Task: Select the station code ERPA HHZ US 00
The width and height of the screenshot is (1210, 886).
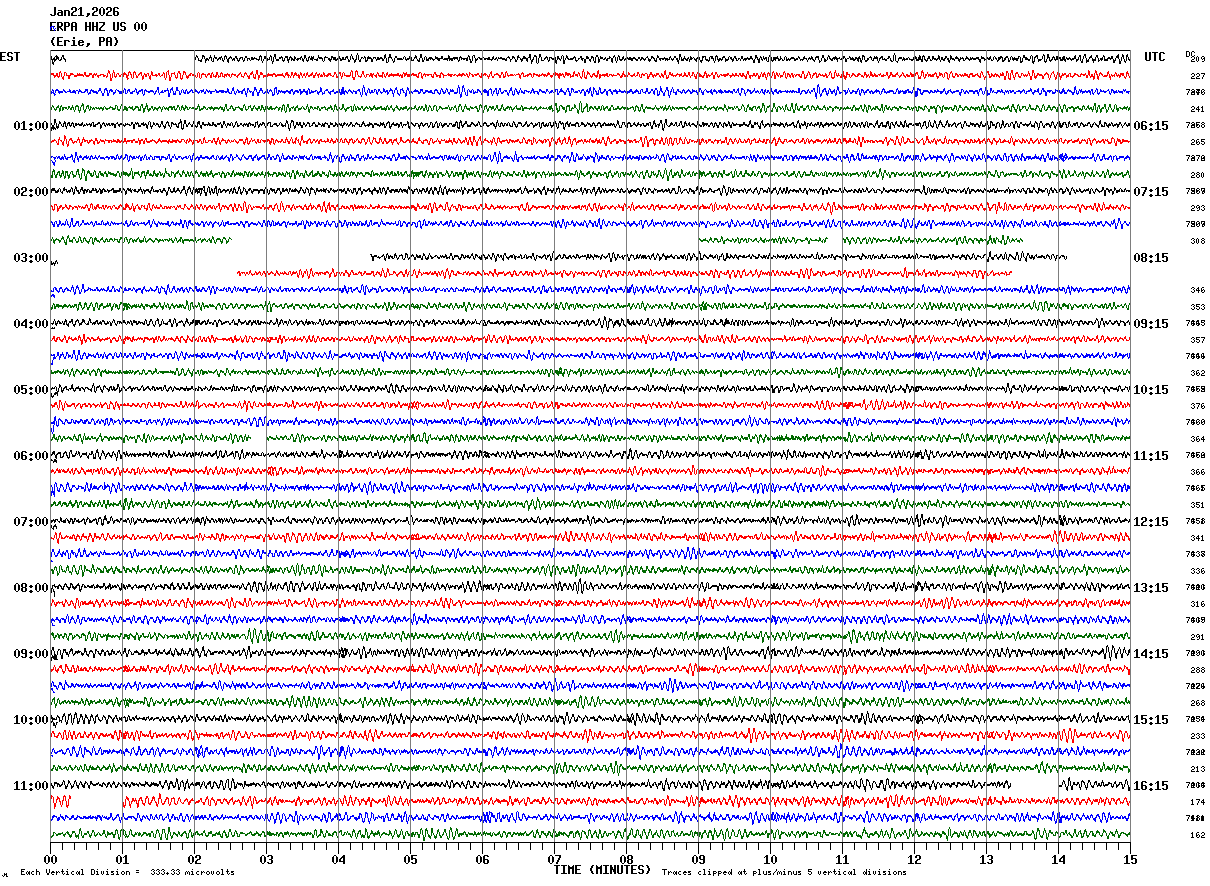Action: tap(98, 27)
